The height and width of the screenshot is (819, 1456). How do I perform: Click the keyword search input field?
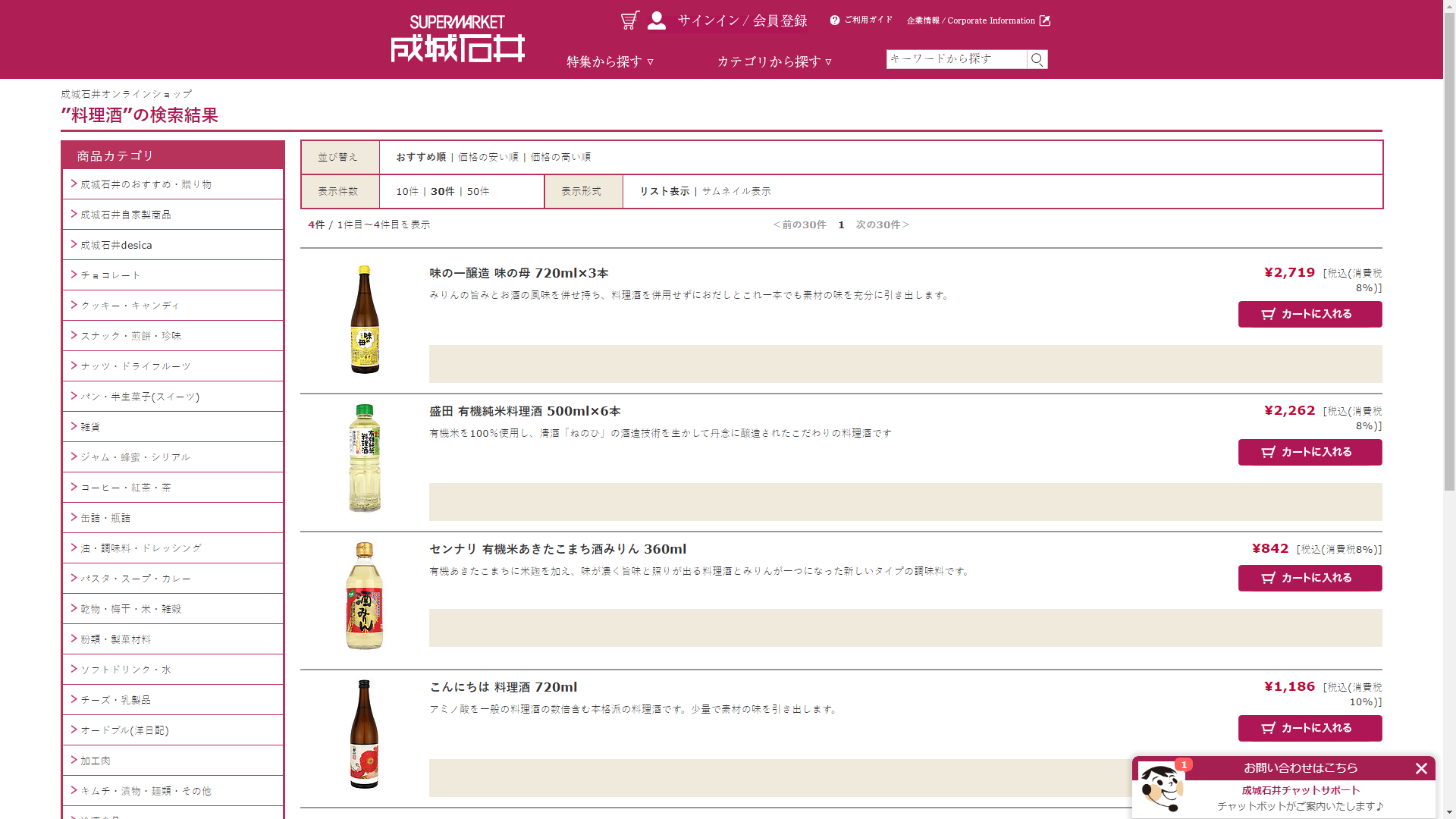[955, 59]
